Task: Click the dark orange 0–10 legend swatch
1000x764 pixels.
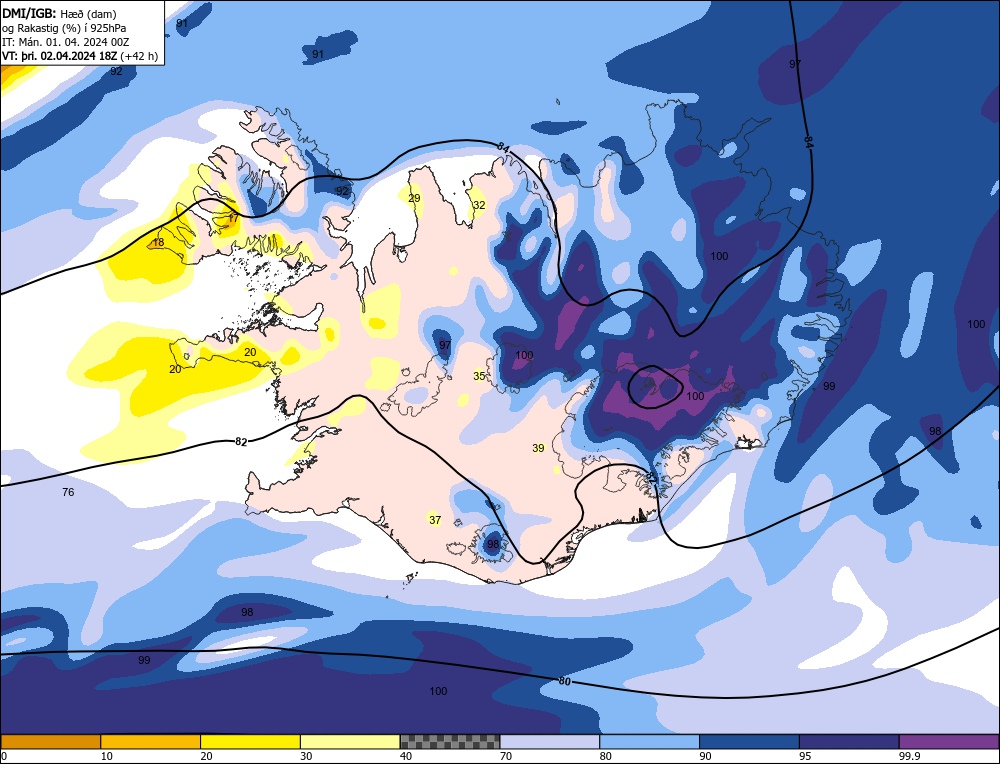Action: (x=50, y=741)
